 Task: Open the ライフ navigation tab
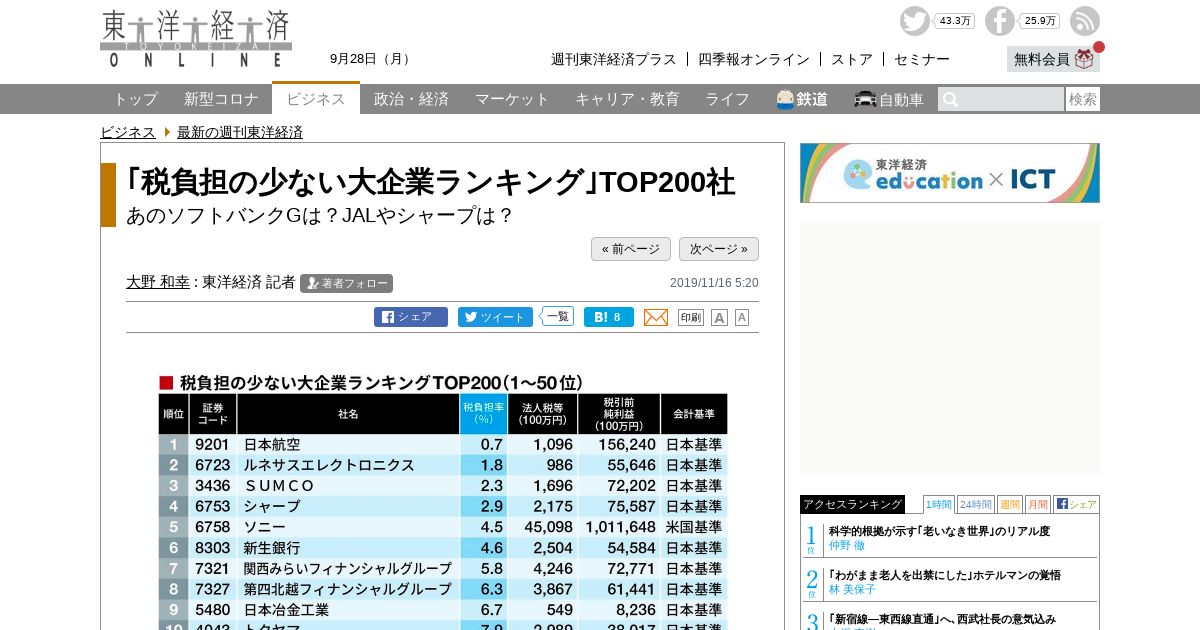[727, 99]
